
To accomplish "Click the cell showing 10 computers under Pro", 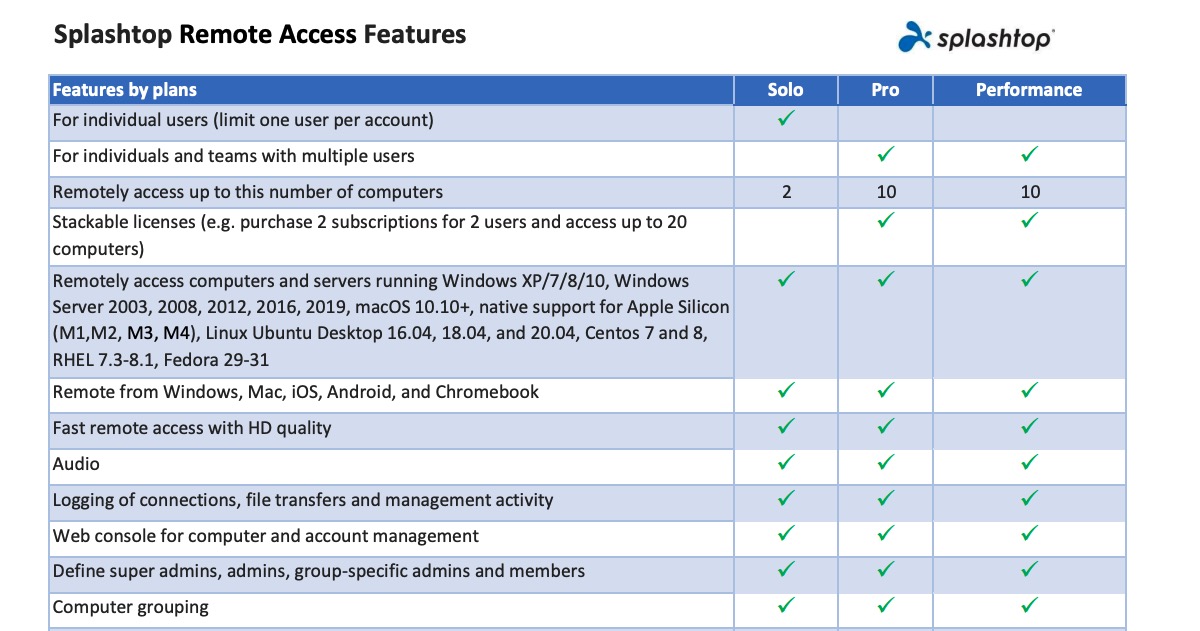I will [x=884, y=191].
